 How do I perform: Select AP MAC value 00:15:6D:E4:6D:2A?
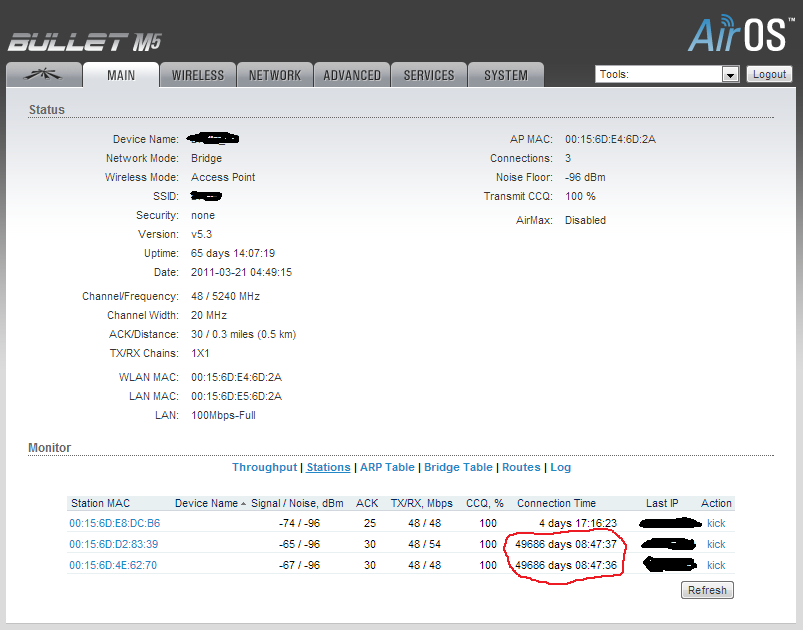[610, 139]
